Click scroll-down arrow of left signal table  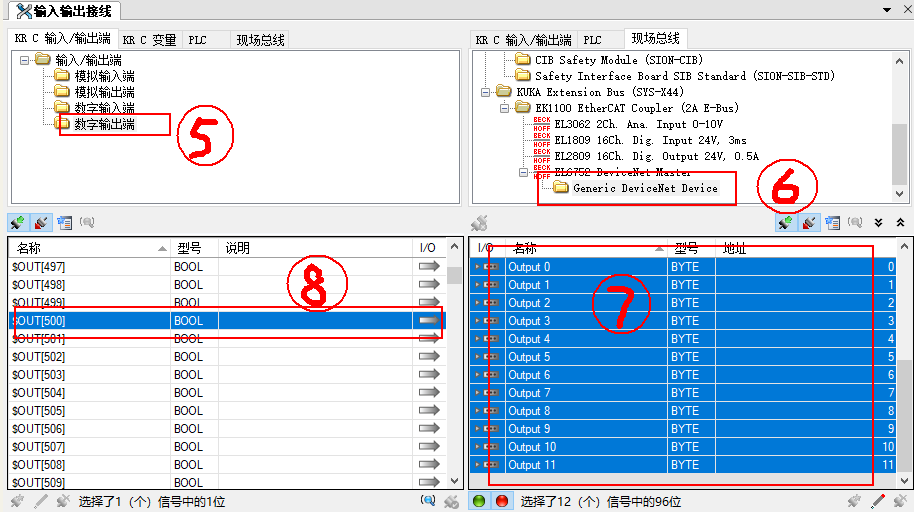(454, 481)
